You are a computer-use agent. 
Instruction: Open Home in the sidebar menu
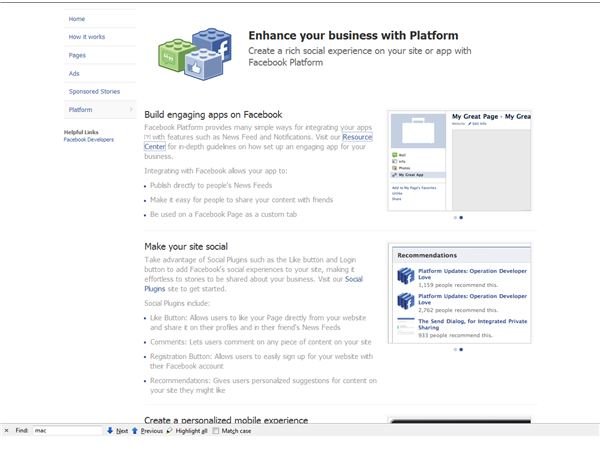pos(77,19)
